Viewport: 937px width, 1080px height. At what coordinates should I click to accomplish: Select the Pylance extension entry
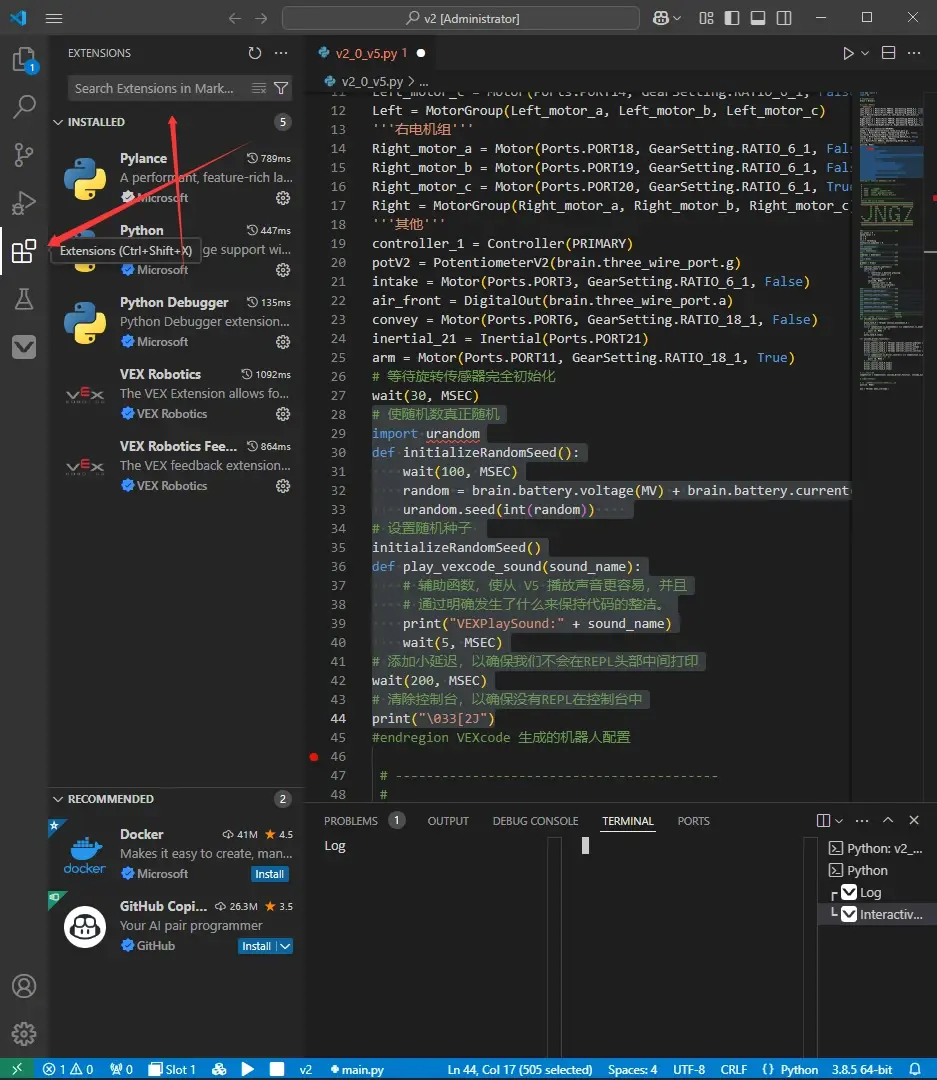(176, 178)
